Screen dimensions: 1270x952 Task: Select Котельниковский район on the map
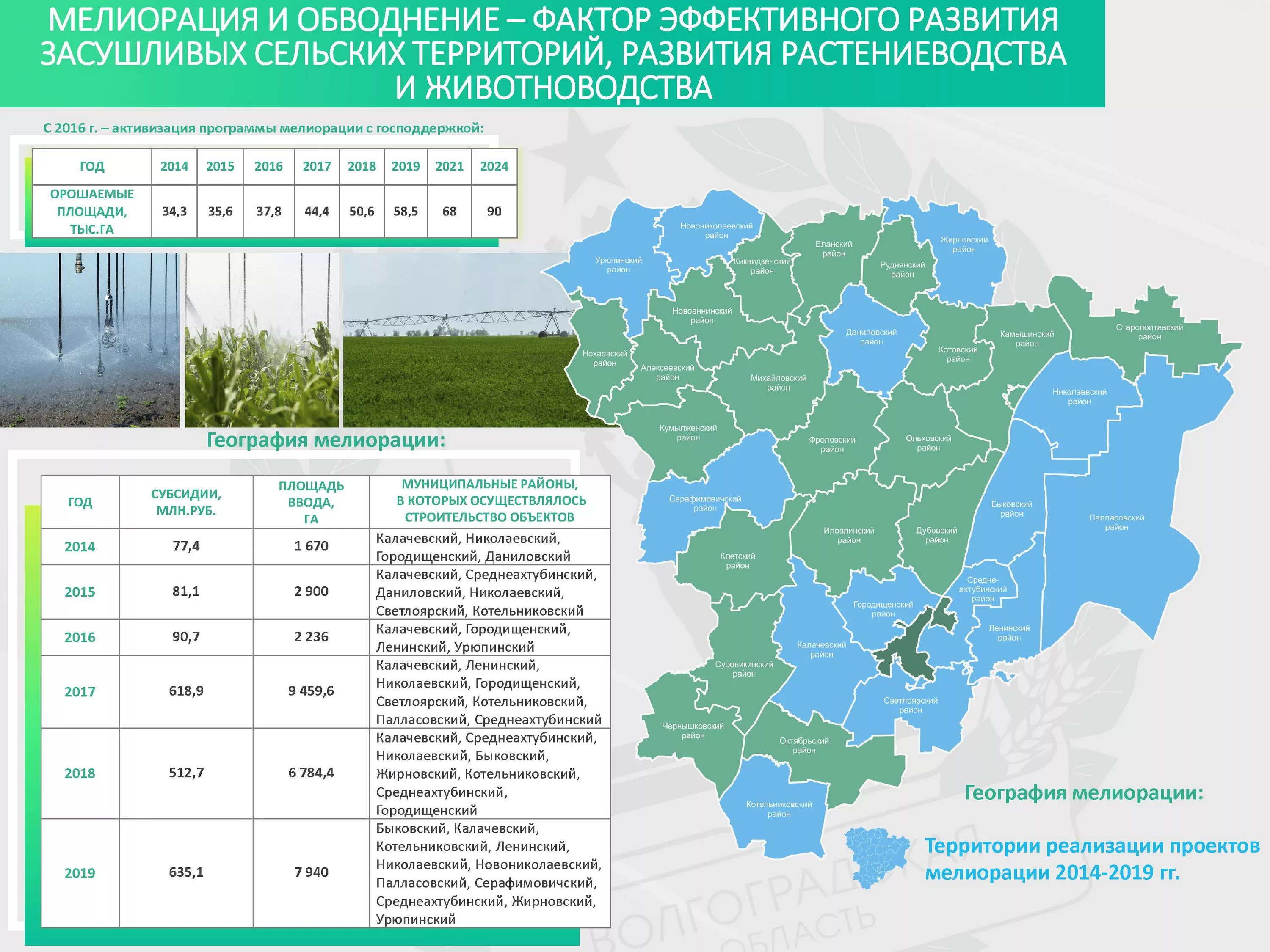tap(779, 809)
